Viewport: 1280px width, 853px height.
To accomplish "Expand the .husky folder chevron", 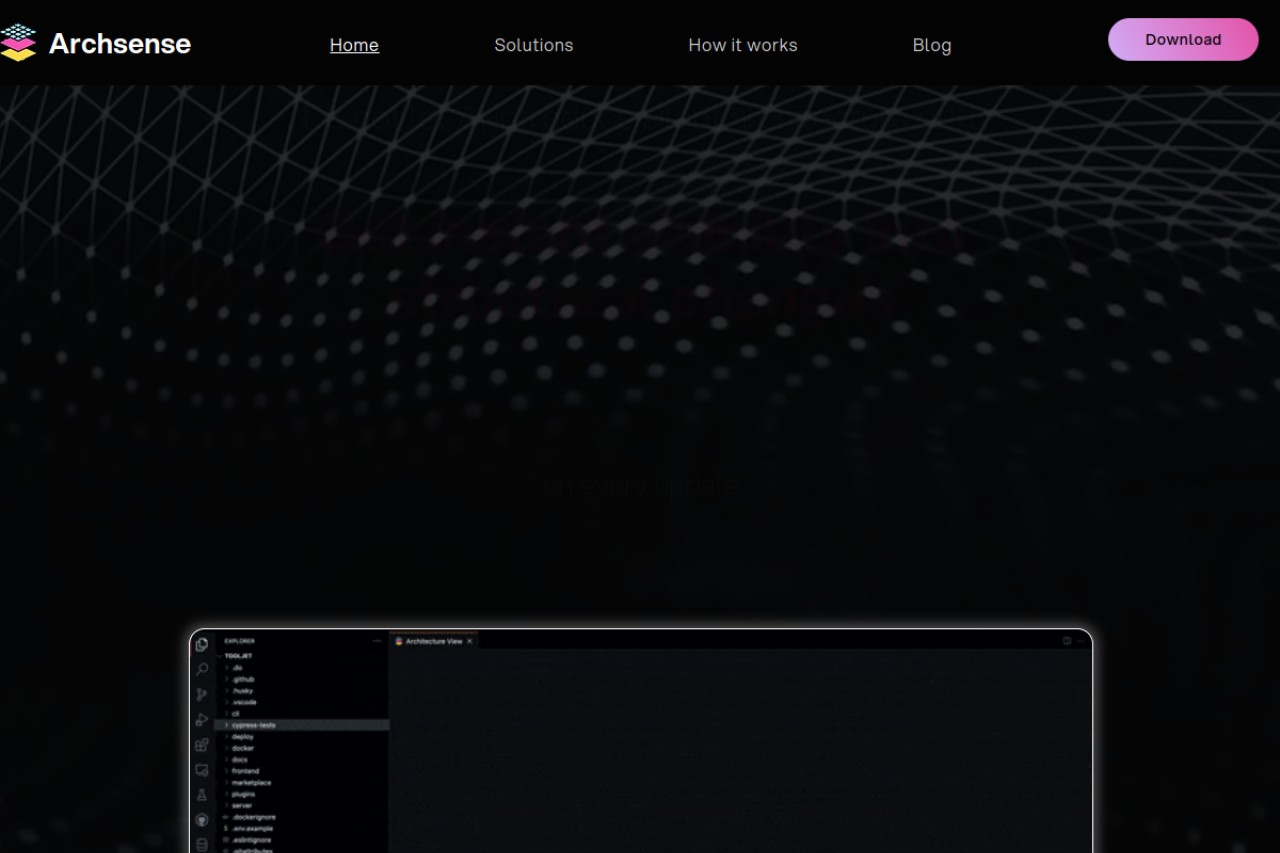I will click(x=227, y=691).
